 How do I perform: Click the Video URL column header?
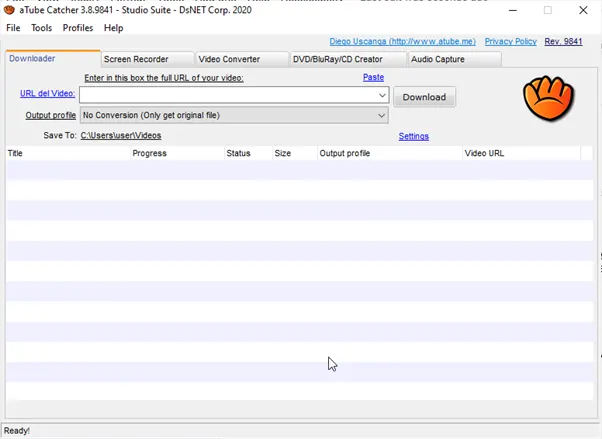(522, 153)
